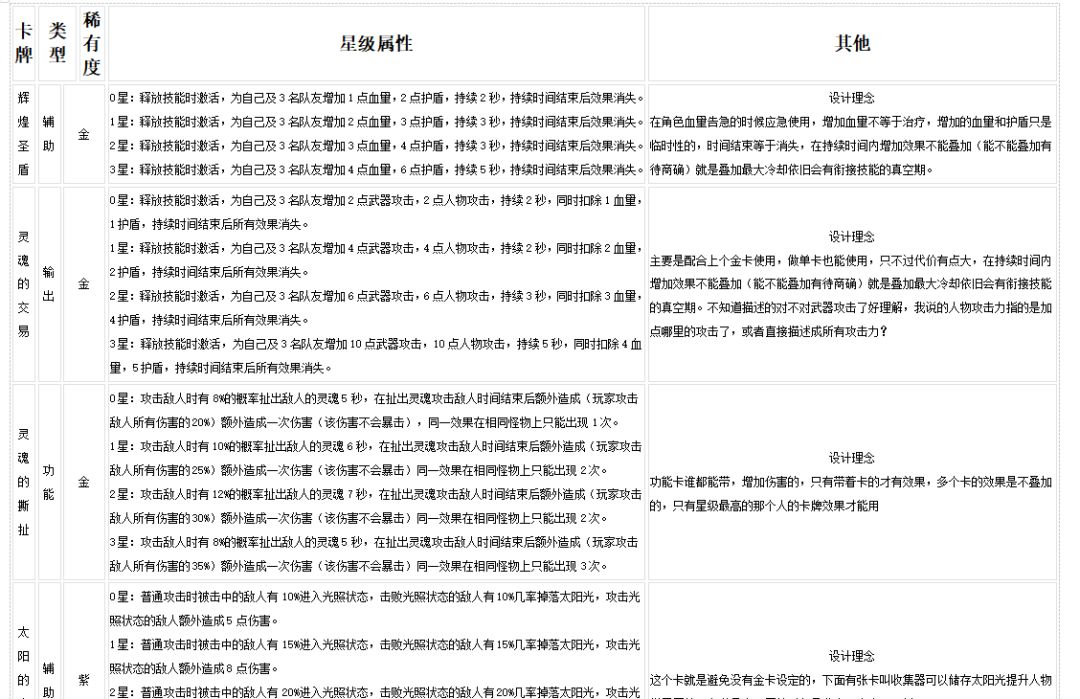Click the 输出 type cell
Screen dimensions: 1080x699
50,284
